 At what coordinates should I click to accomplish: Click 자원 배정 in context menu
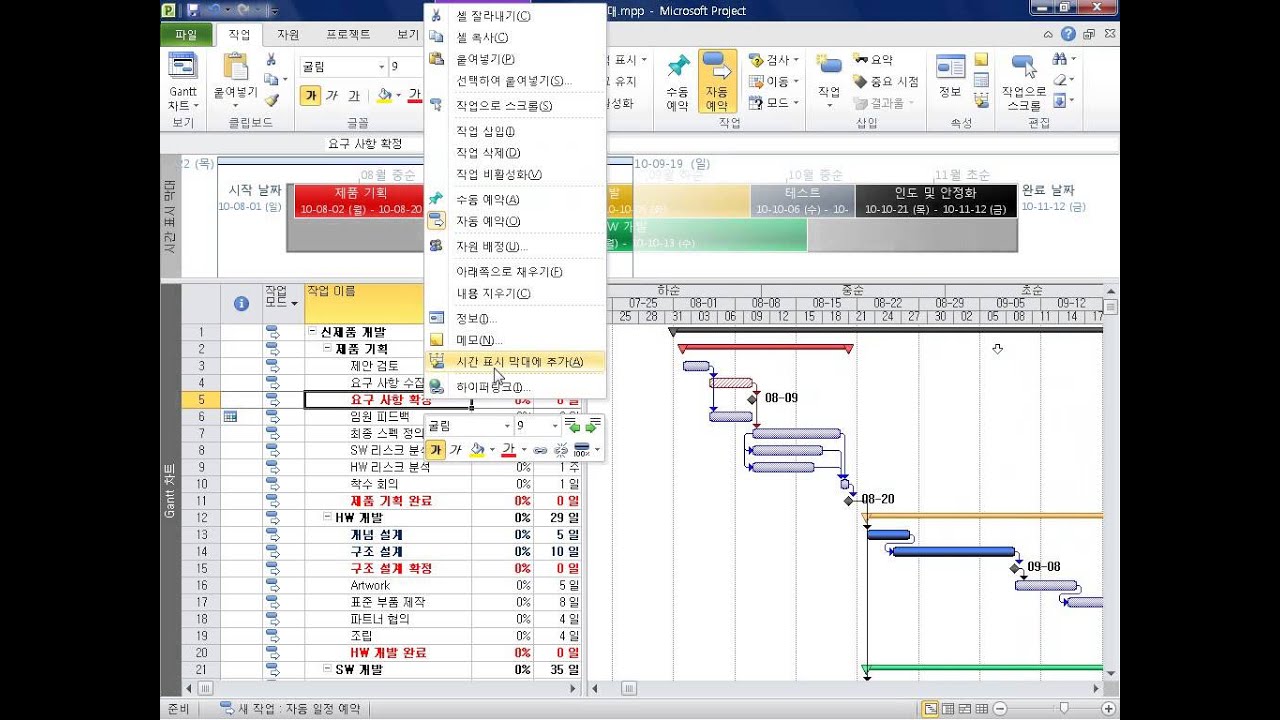pyautogui.click(x=516, y=246)
